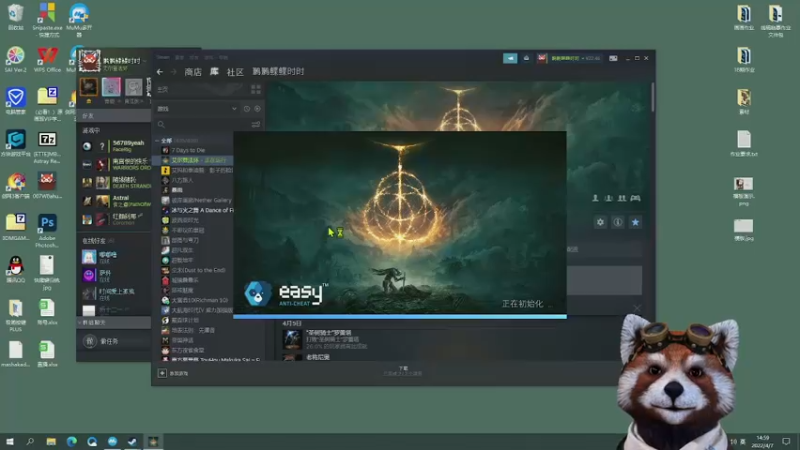Open the 商店 (Store) tab
This screenshot has height=450, width=800.
(x=193, y=72)
